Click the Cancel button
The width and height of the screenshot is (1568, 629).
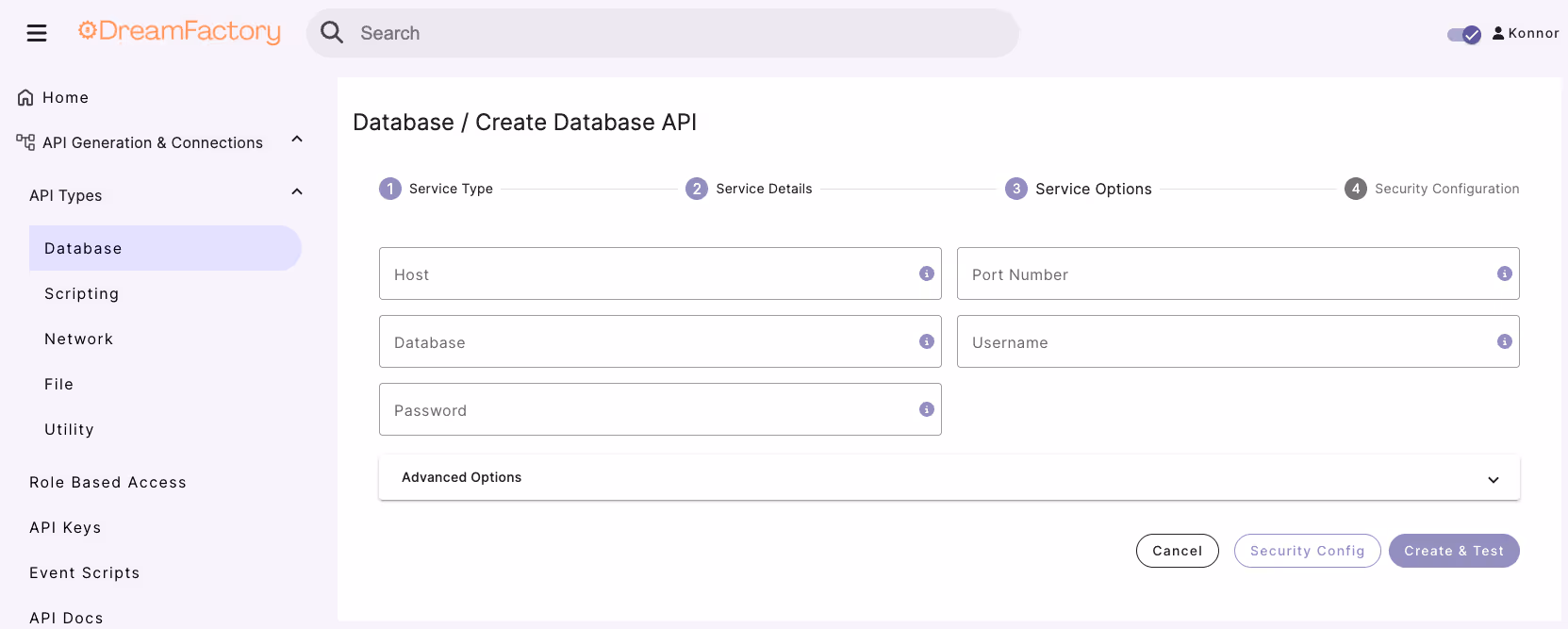pos(1178,551)
